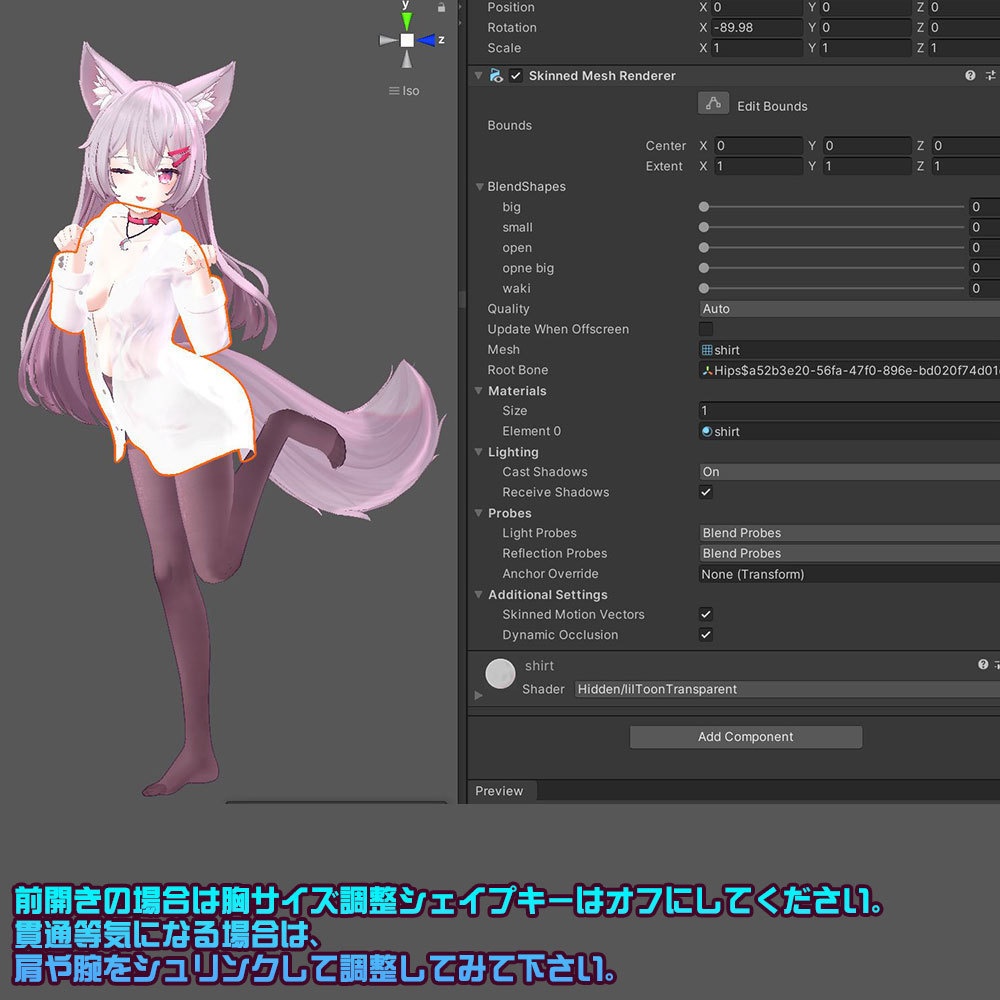Click the Iso projection label
The width and height of the screenshot is (1000, 1000).
click(x=404, y=91)
